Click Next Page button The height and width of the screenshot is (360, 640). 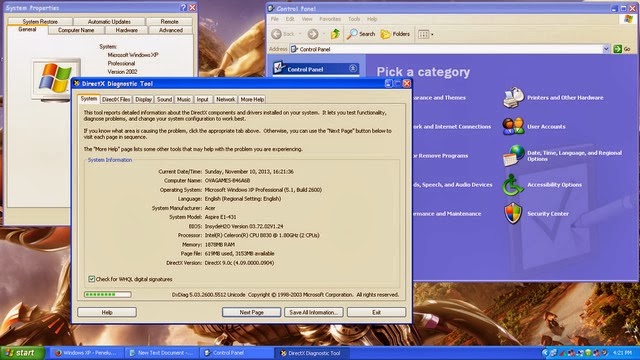coord(251,312)
